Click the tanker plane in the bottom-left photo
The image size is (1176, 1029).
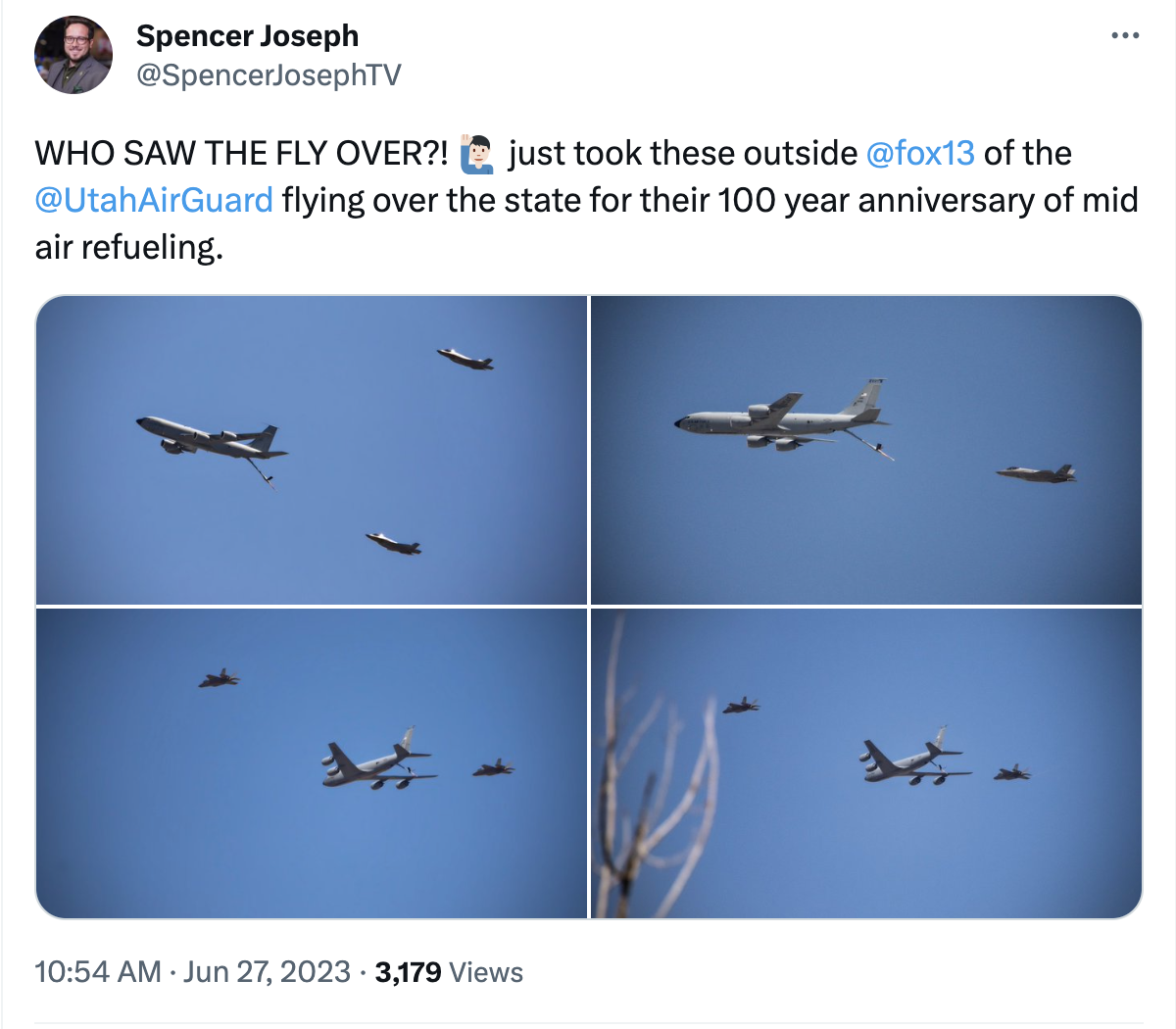pos(377,762)
